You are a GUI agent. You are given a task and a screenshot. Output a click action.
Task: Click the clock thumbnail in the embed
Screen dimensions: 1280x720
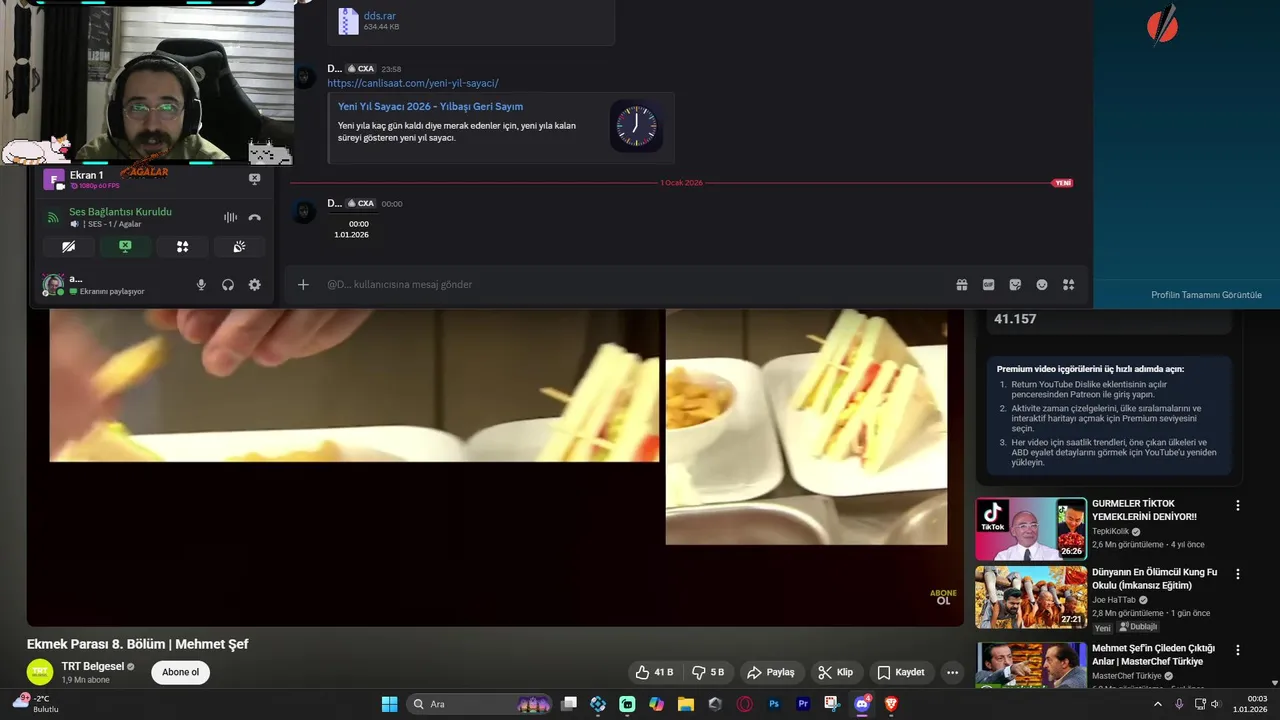(636, 126)
